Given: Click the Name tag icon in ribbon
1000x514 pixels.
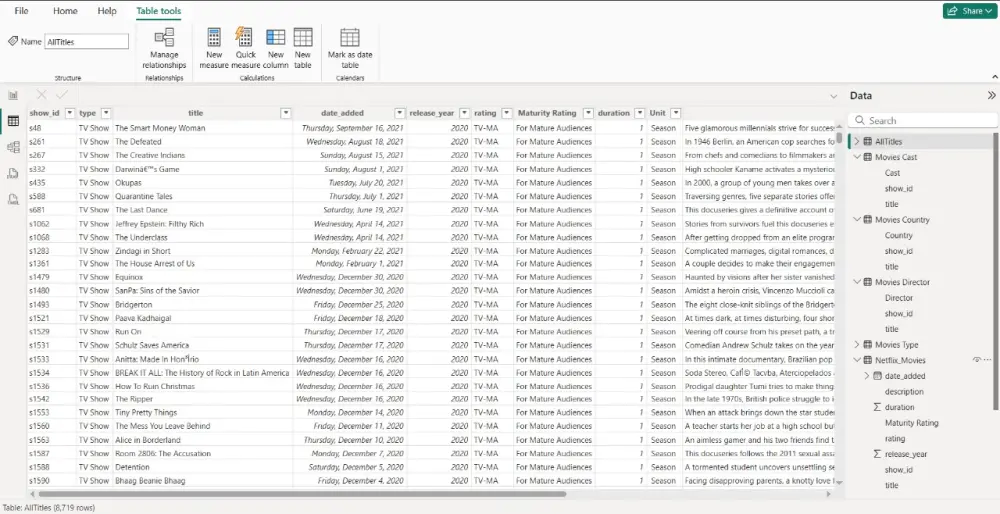Looking at the screenshot, I should point(13,41).
